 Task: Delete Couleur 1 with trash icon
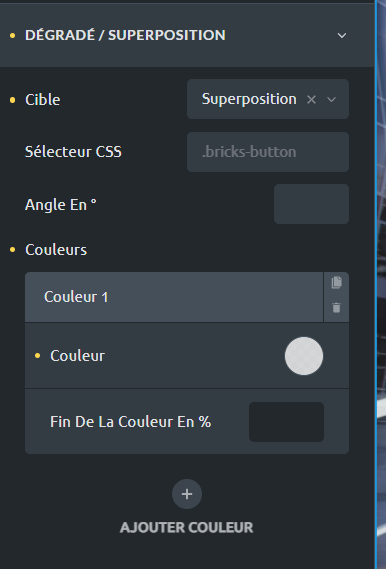(336, 307)
